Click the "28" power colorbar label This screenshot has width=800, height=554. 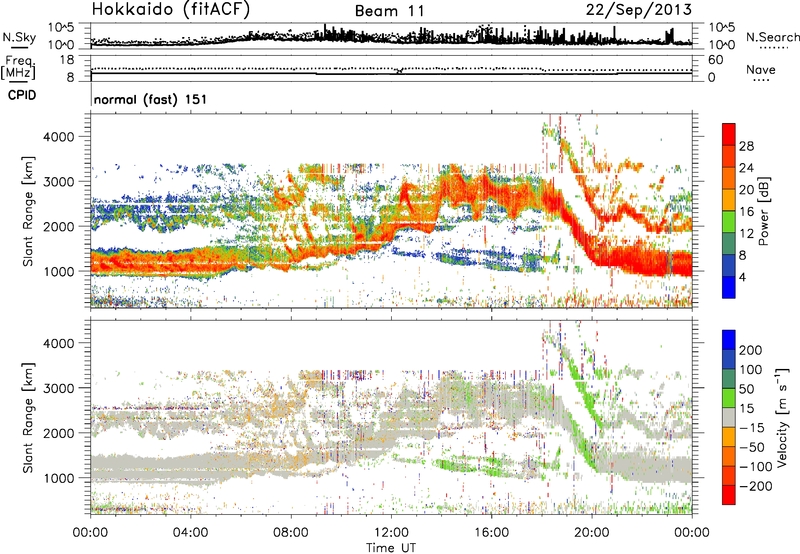click(x=746, y=146)
